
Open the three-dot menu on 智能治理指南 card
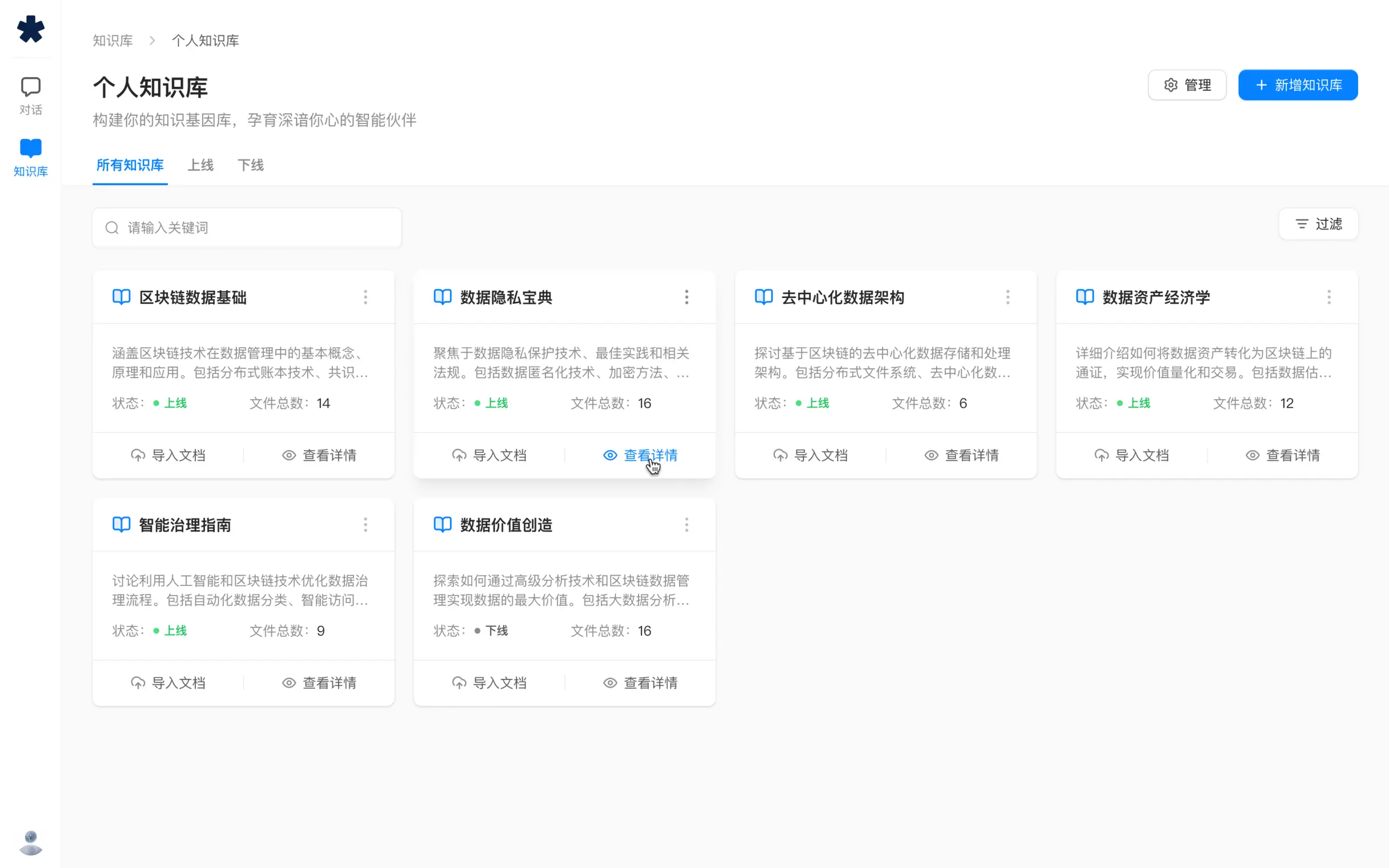[x=366, y=524]
